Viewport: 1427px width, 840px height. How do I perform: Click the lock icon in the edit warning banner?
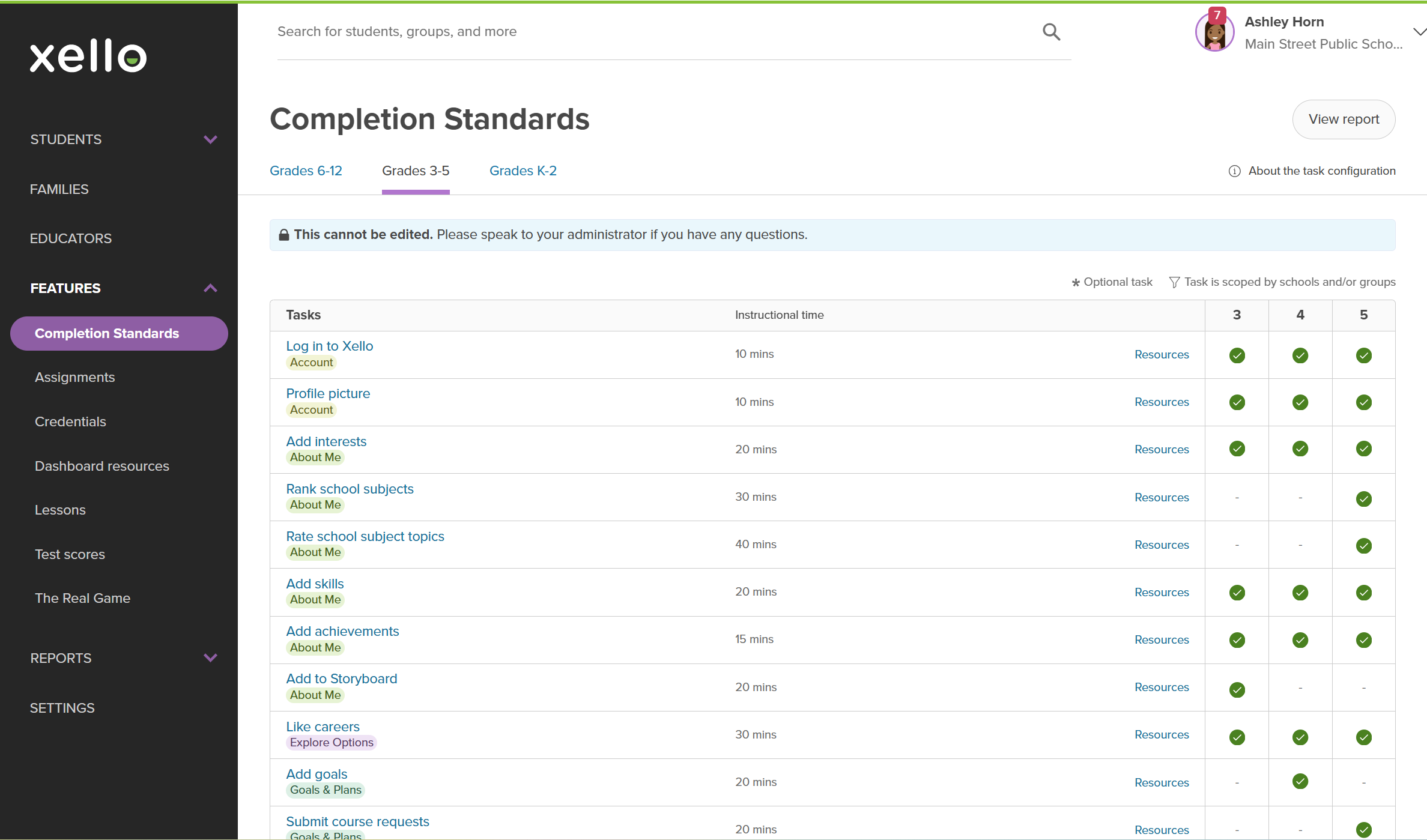[283, 234]
